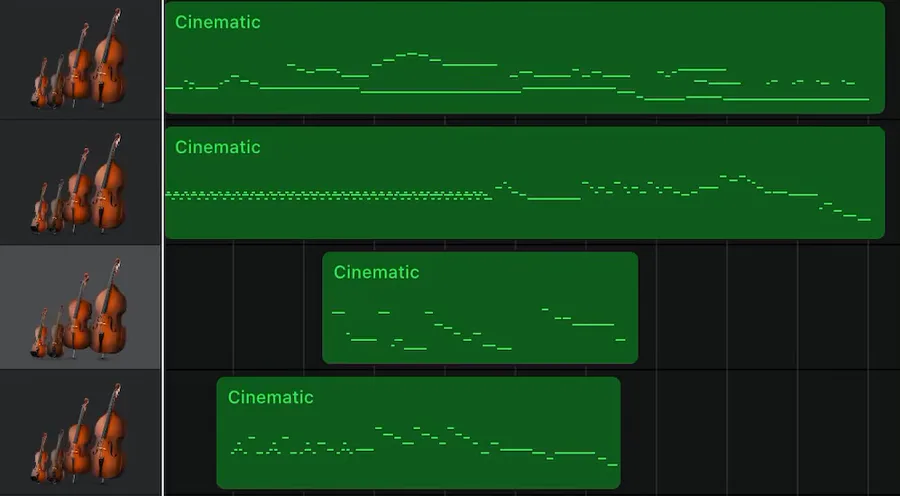This screenshot has height=496, width=900.
Task: Click the smallest violin in the bottom track icon
Action: (40, 462)
